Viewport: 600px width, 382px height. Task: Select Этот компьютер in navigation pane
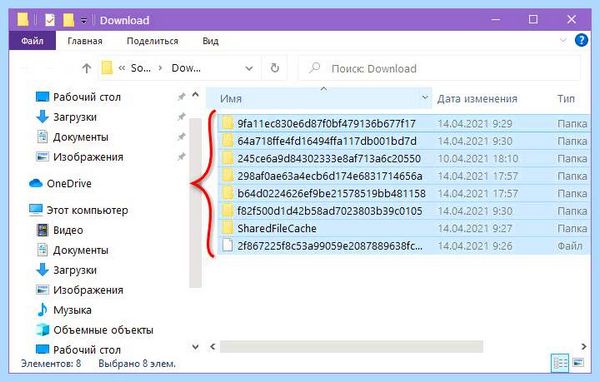coord(87,210)
